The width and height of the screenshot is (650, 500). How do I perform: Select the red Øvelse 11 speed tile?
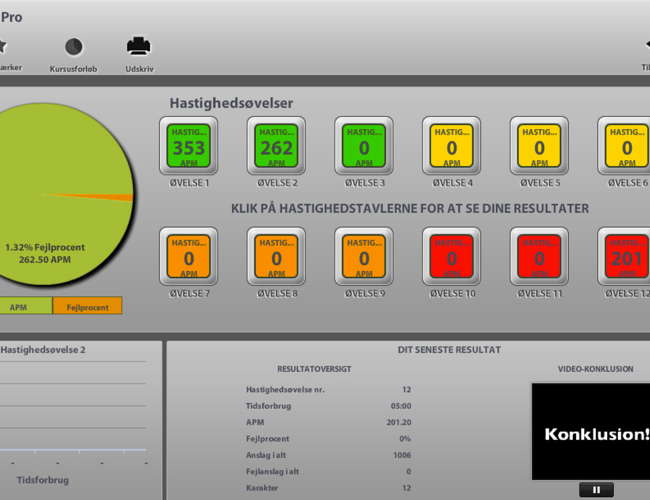pos(539,256)
